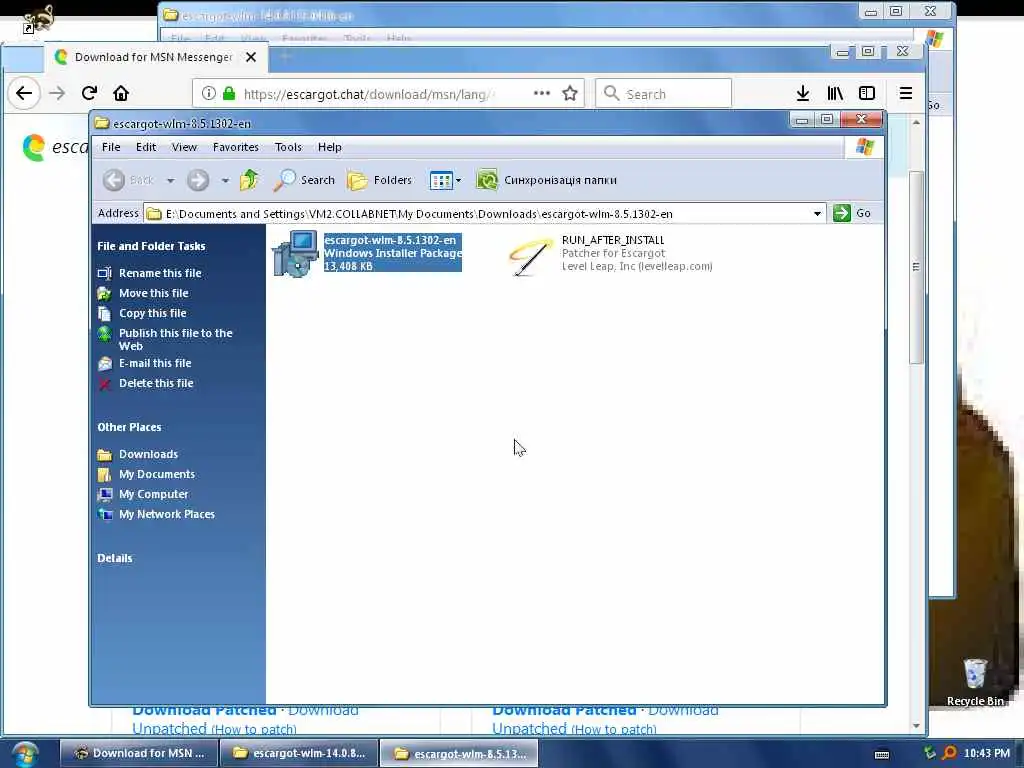Click Delete this file task

(x=156, y=383)
